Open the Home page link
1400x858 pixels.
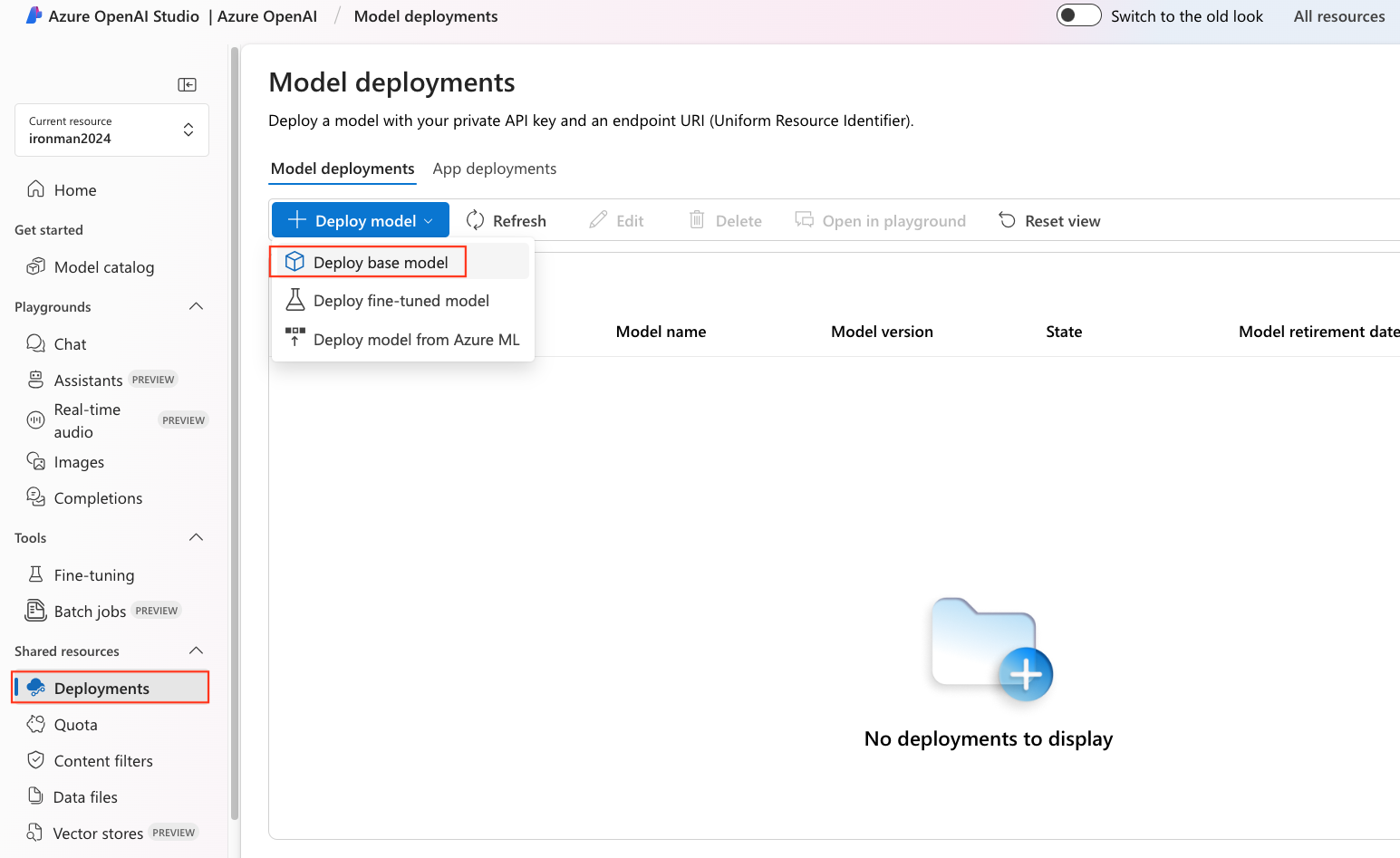[75, 189]
